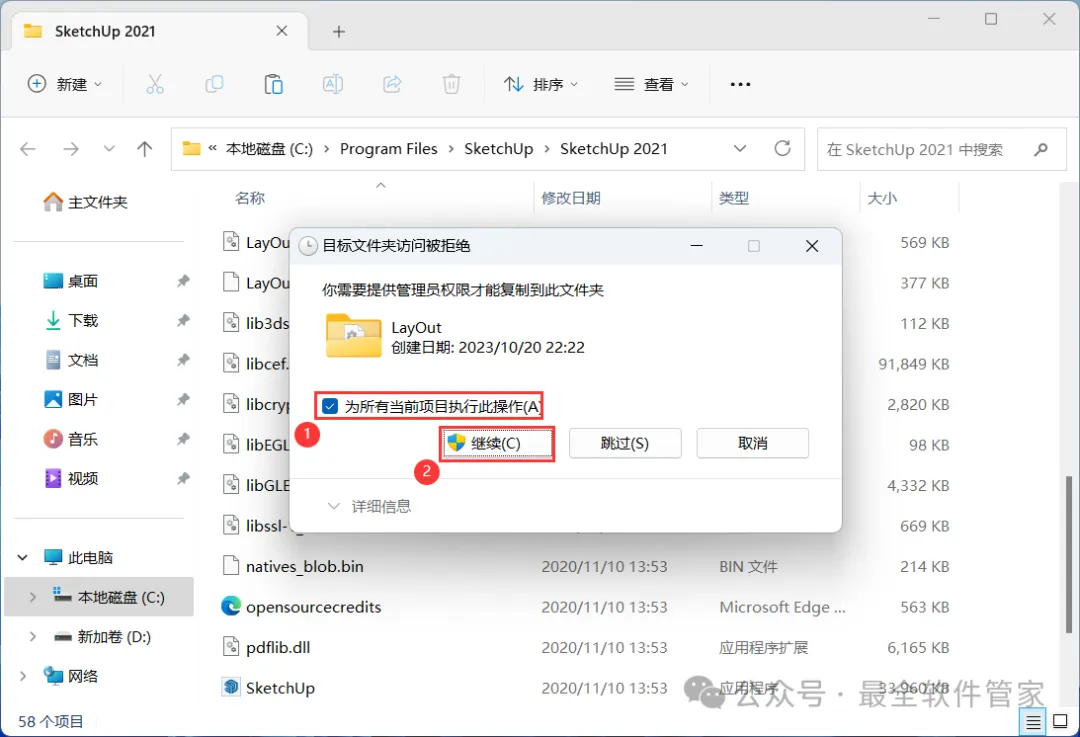Collapse the This PC (此电脑) tree node
This screenshot has height=737, width=1080.
click(x=23, y=557)
